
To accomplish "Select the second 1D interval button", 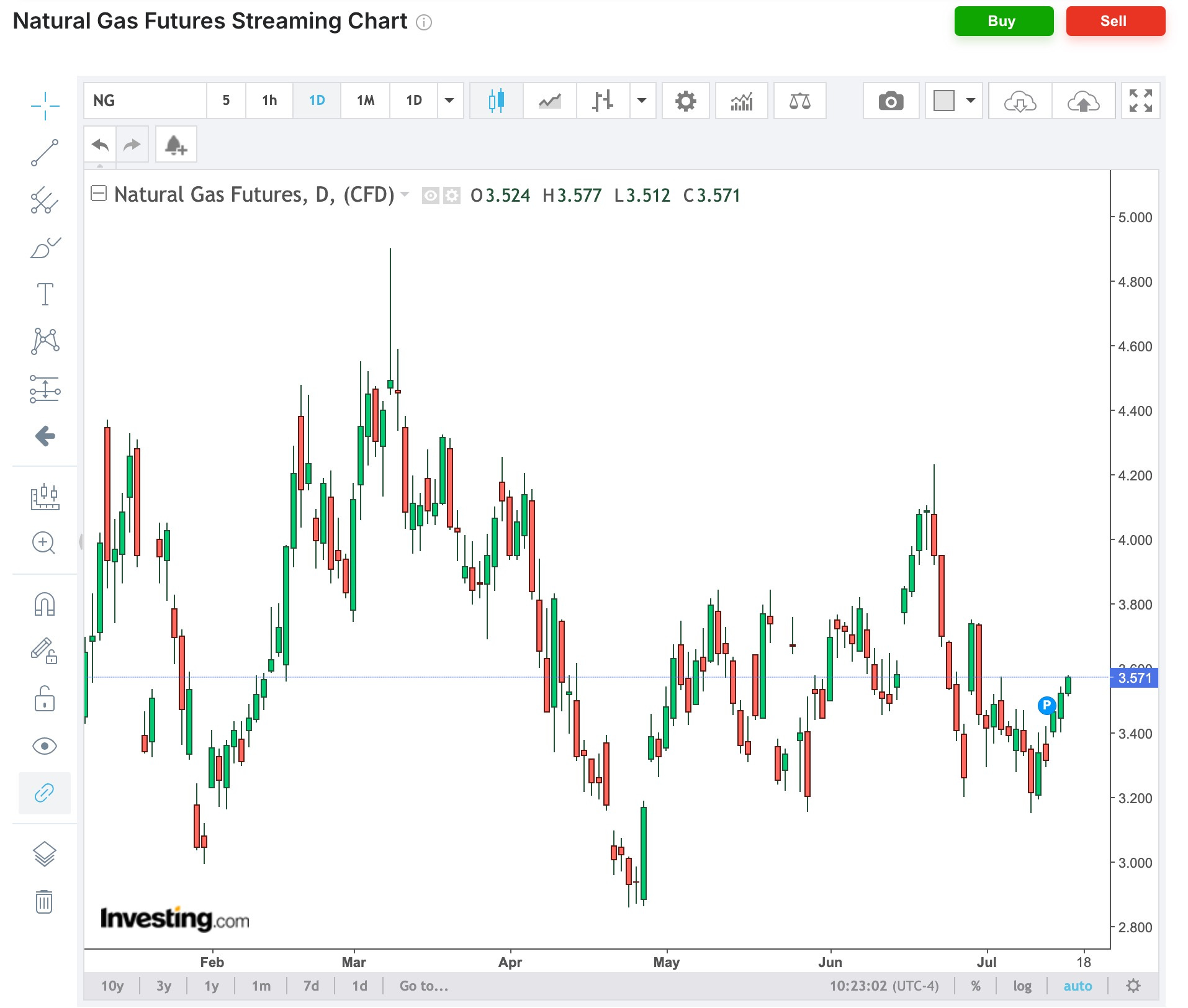I will click(414, 101).
